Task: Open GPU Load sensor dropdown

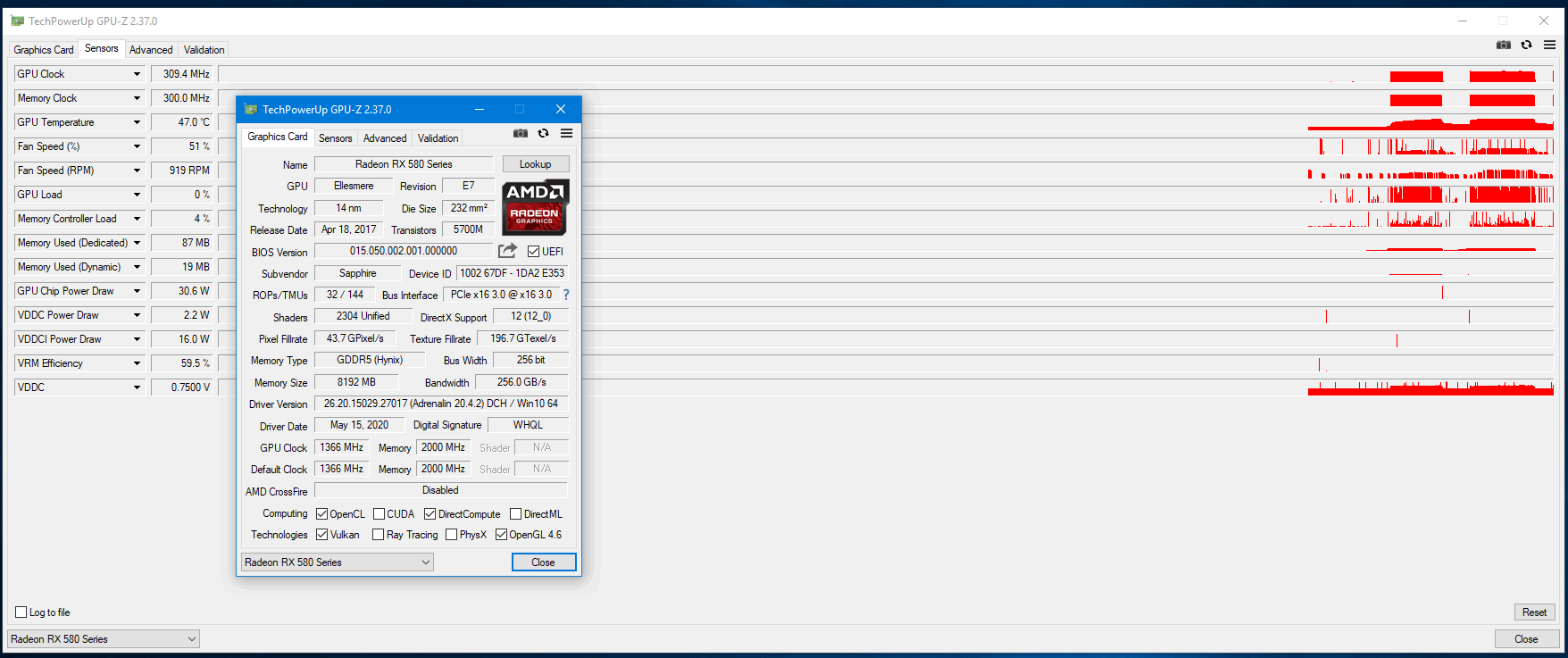Action: coord(137,195)
